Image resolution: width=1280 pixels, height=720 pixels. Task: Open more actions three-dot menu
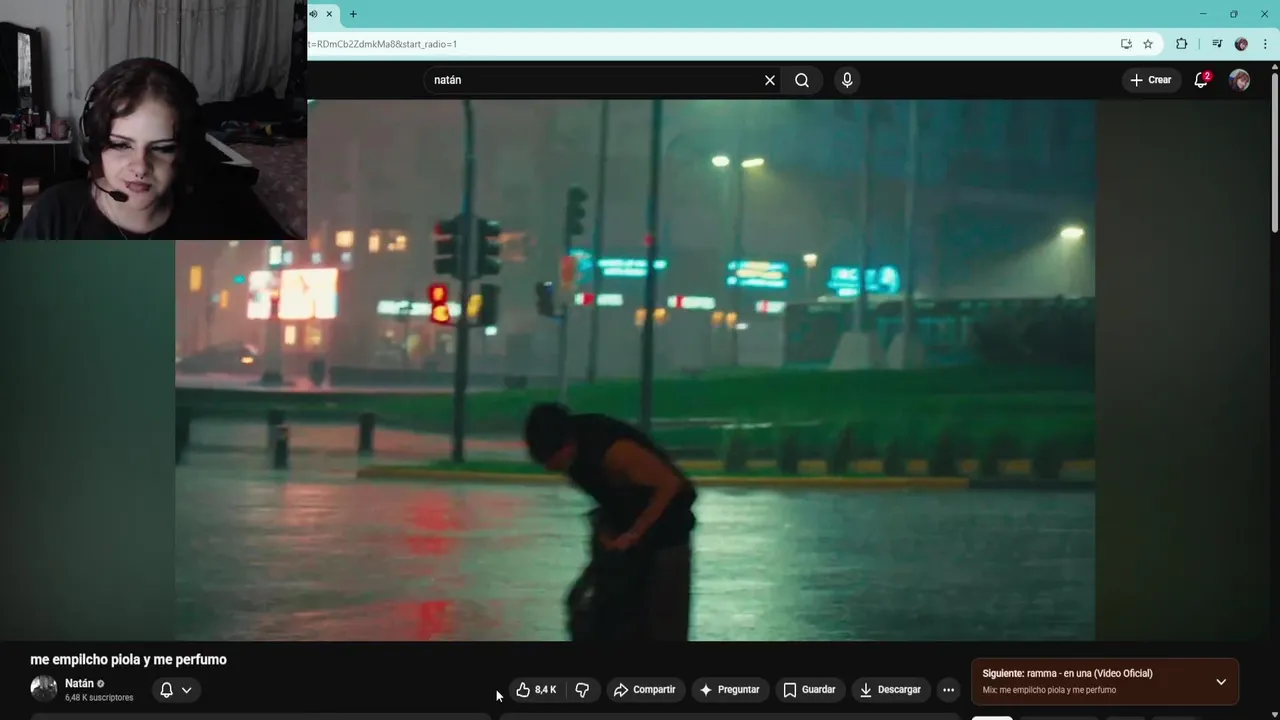[x=948, y=690]
